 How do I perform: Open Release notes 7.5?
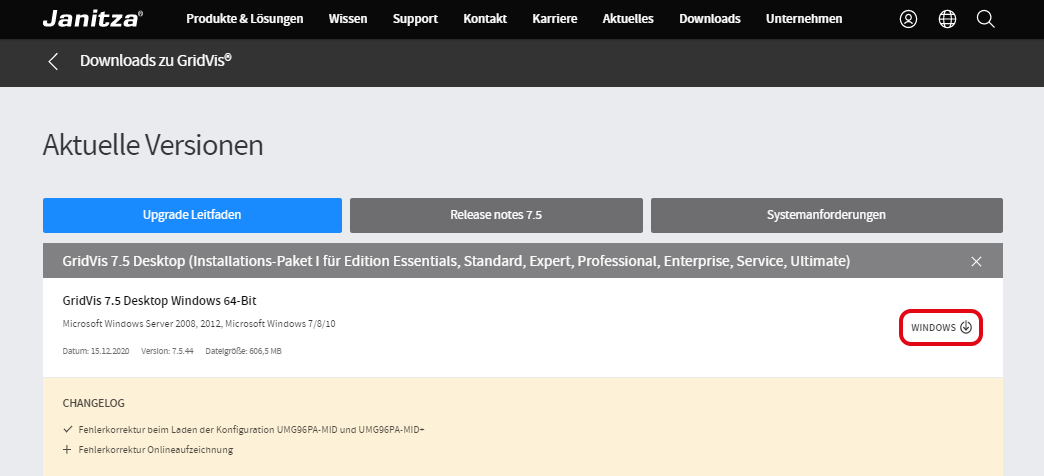[496, 215]
